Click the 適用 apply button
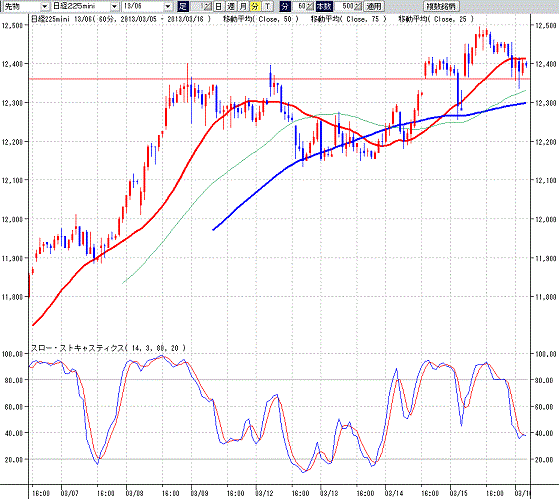The width and height of the screenshot is (559, 499). 374,6
